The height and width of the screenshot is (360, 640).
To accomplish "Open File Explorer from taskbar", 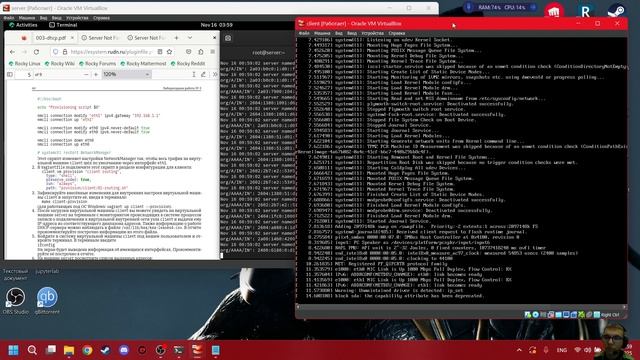I will click(69, 350).
